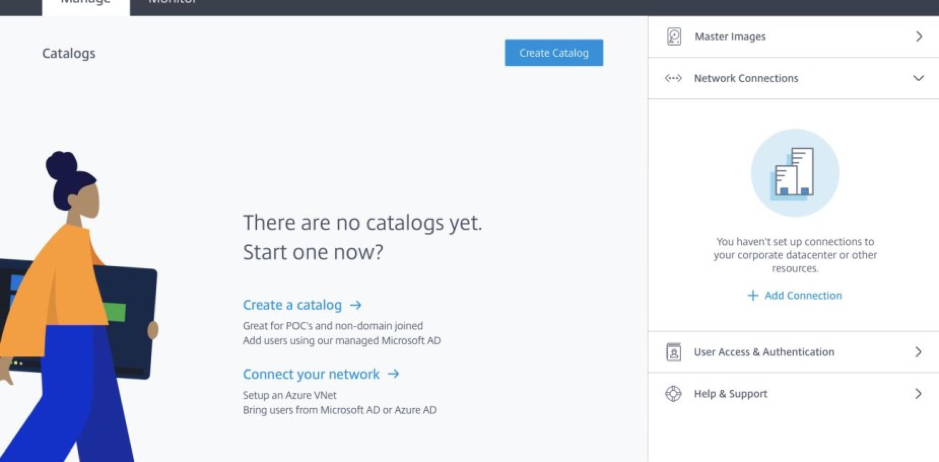Screen dimensions: 939x462
Task: Click the Help & Support lifebuoy icon
Action: click(x=674, y=394)
